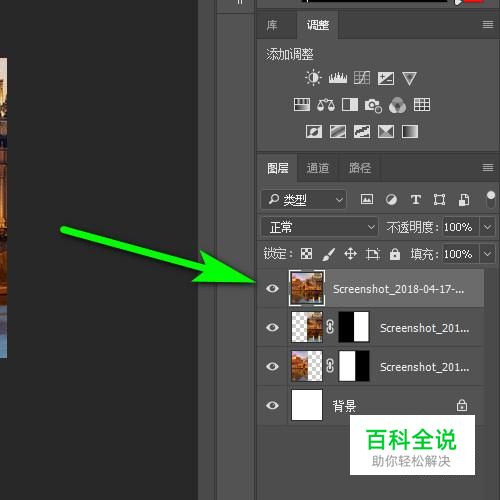The width and height of the screenshot is (500, 500).
Task: Add a Levels adjustment layer
Action: [x=338, y=78]
